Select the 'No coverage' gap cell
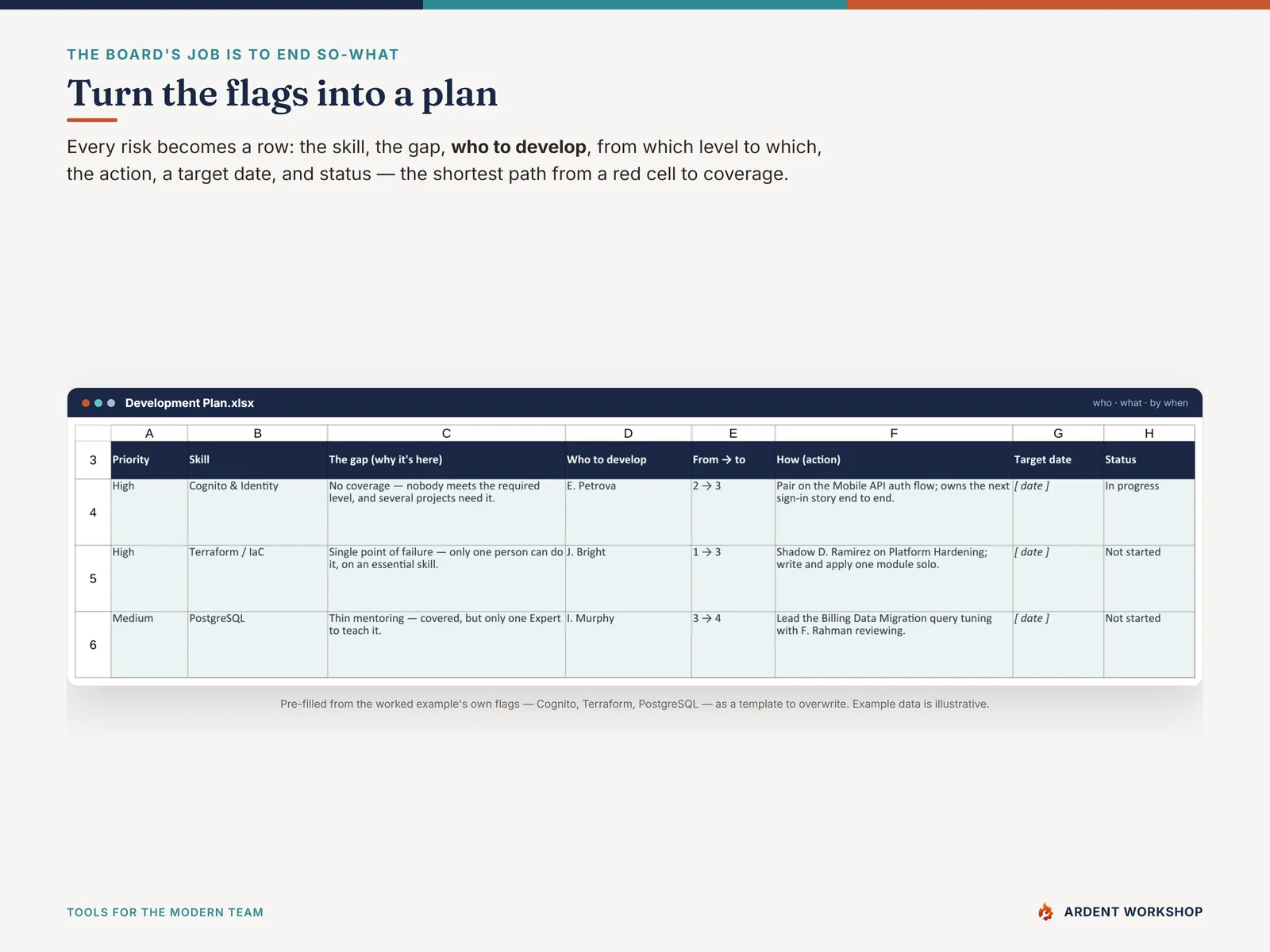Screen dimensions: 1270x952 (x=446, y=512)
